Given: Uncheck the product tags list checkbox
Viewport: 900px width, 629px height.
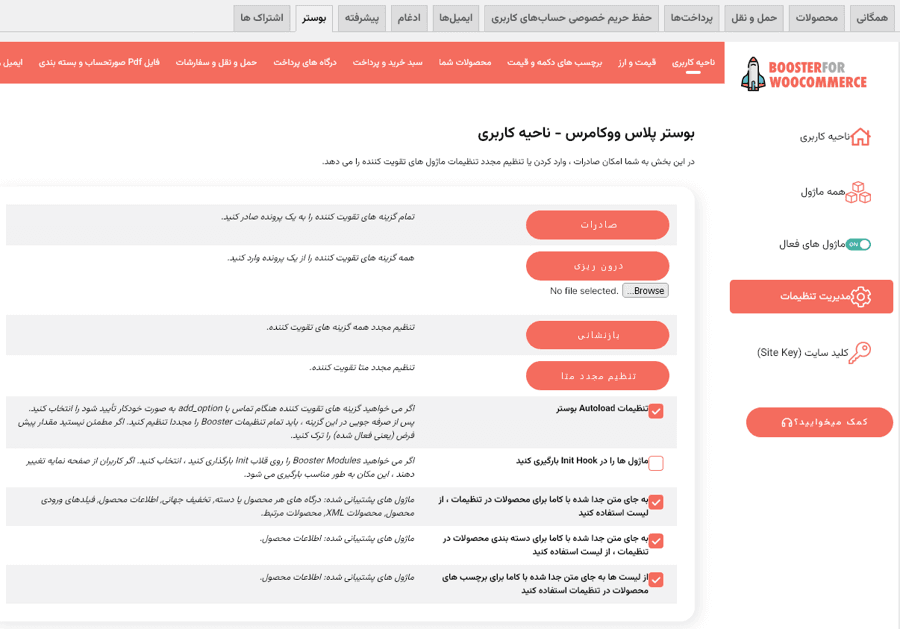Looking at the screenshot, I should [x=656, y=580].
